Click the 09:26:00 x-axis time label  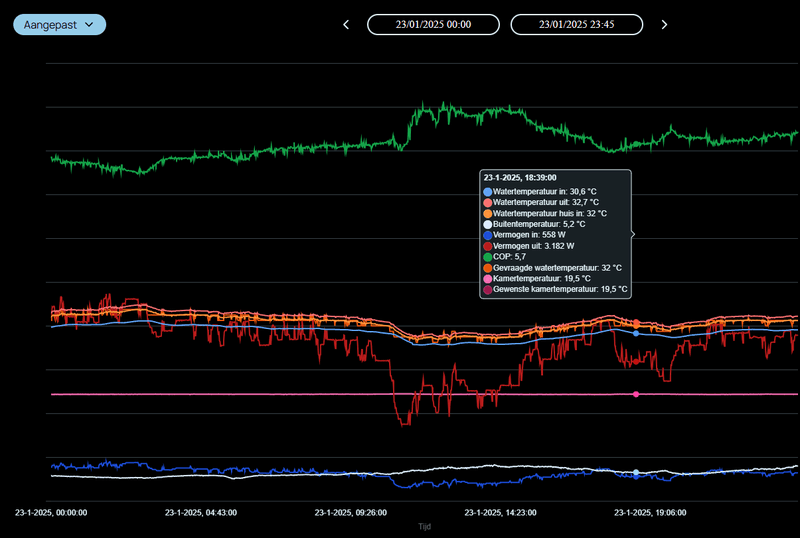click(x=351, y=512)
